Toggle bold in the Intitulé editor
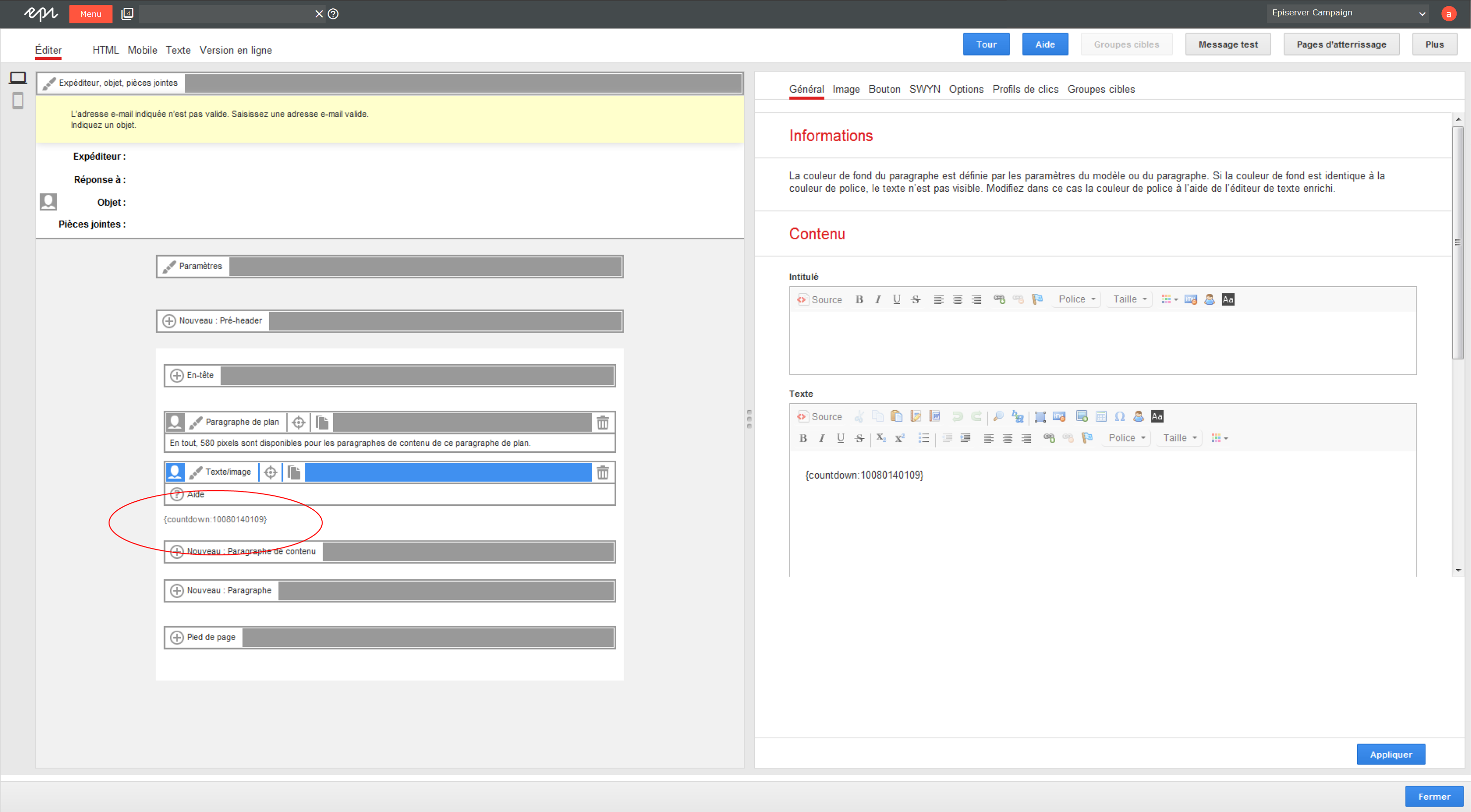 (859, 300)
